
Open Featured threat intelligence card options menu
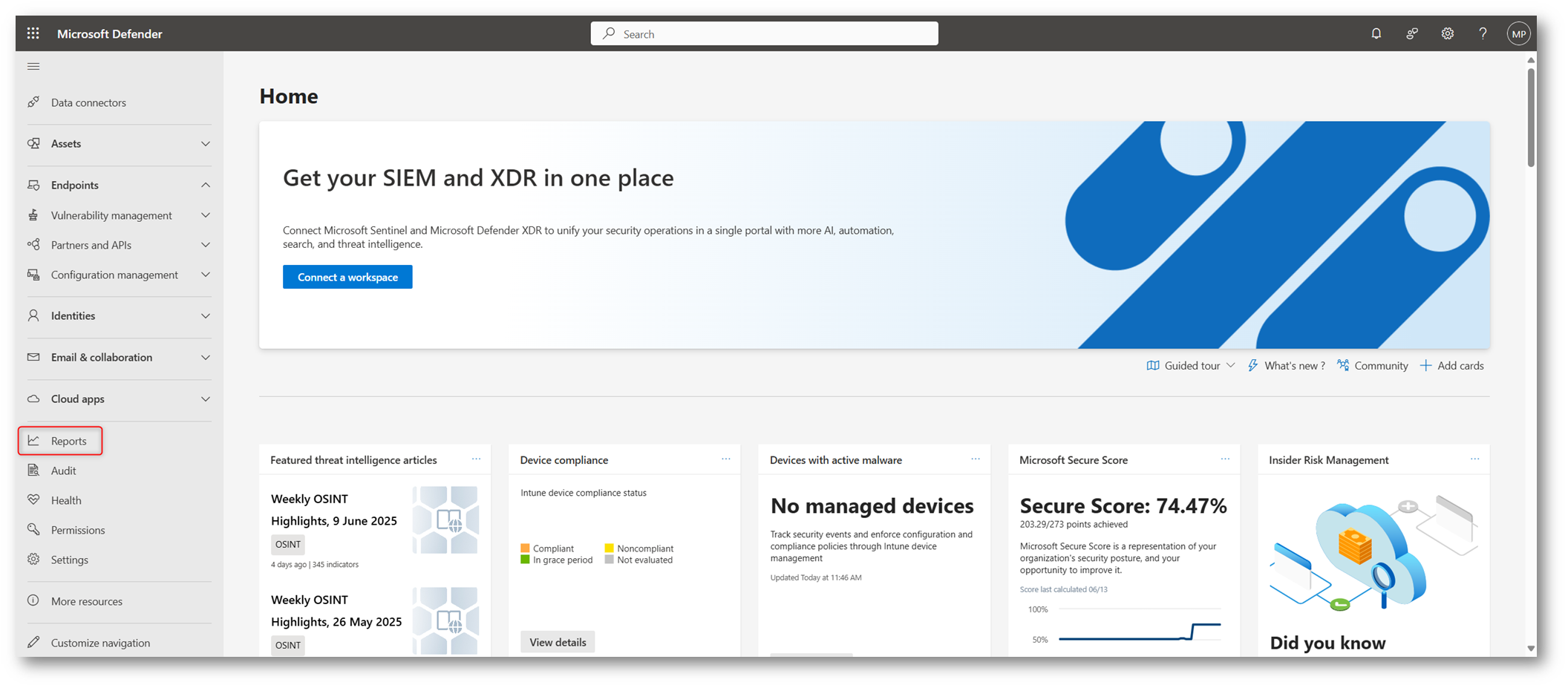pos(476,459)
